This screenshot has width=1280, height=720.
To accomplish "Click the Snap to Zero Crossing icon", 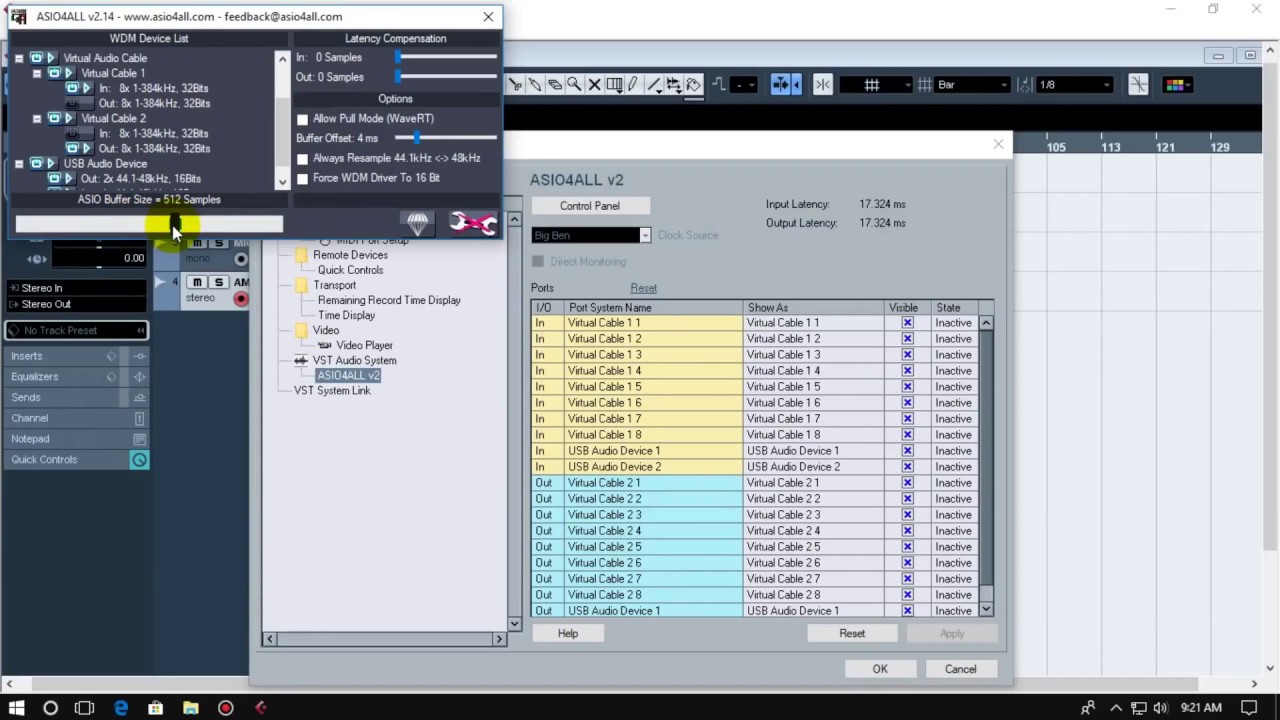I will coord(1138,85).
